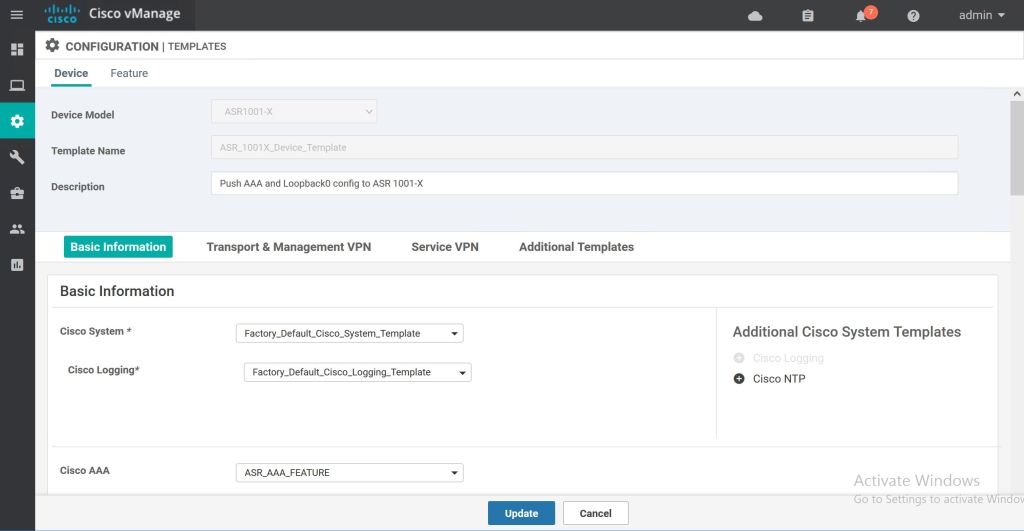The image size is (1024, 531).
Task: Open the Administration people sidebar icon
Action: click(17, 229)
